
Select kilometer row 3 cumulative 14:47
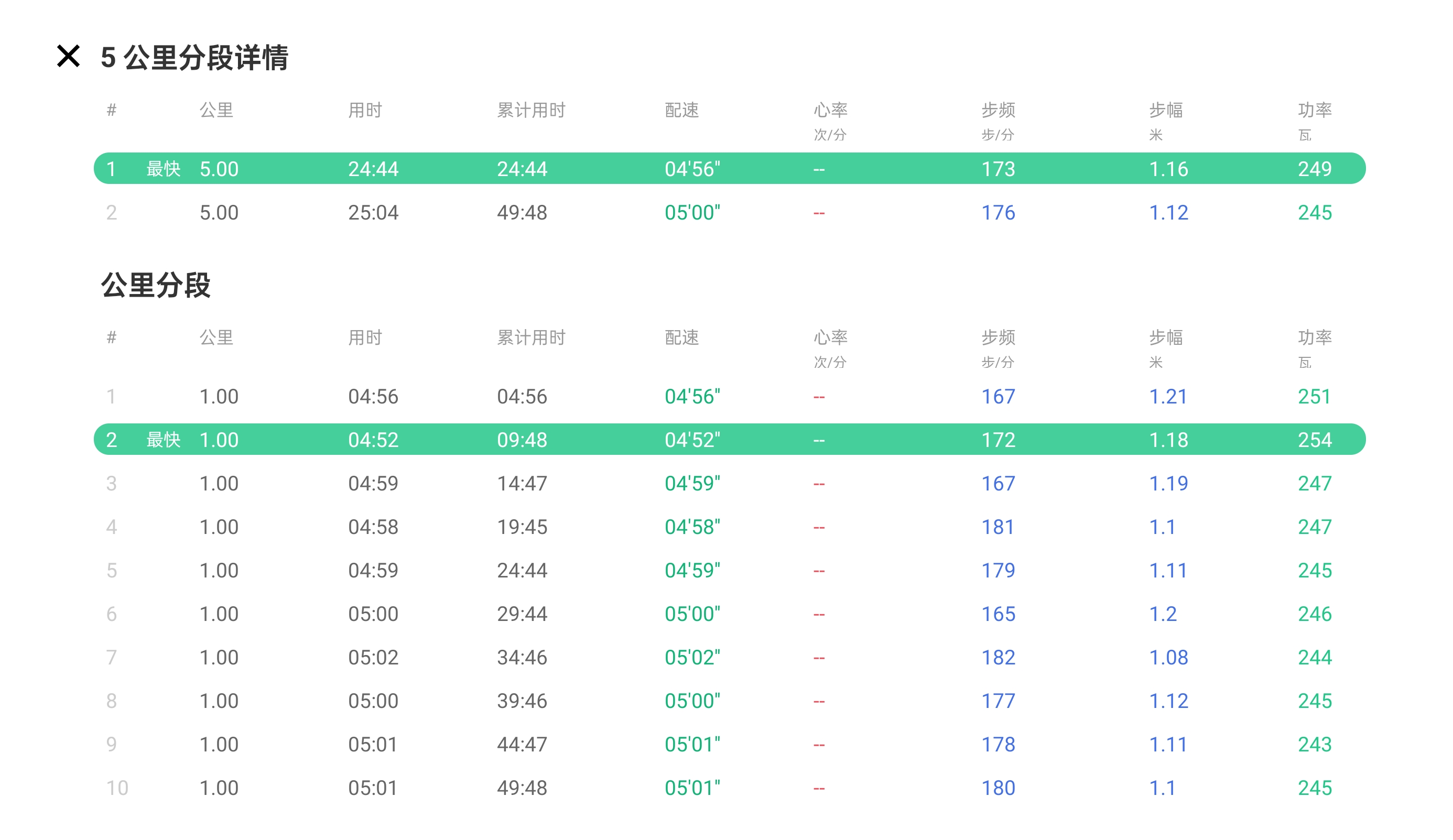point(522,483)
